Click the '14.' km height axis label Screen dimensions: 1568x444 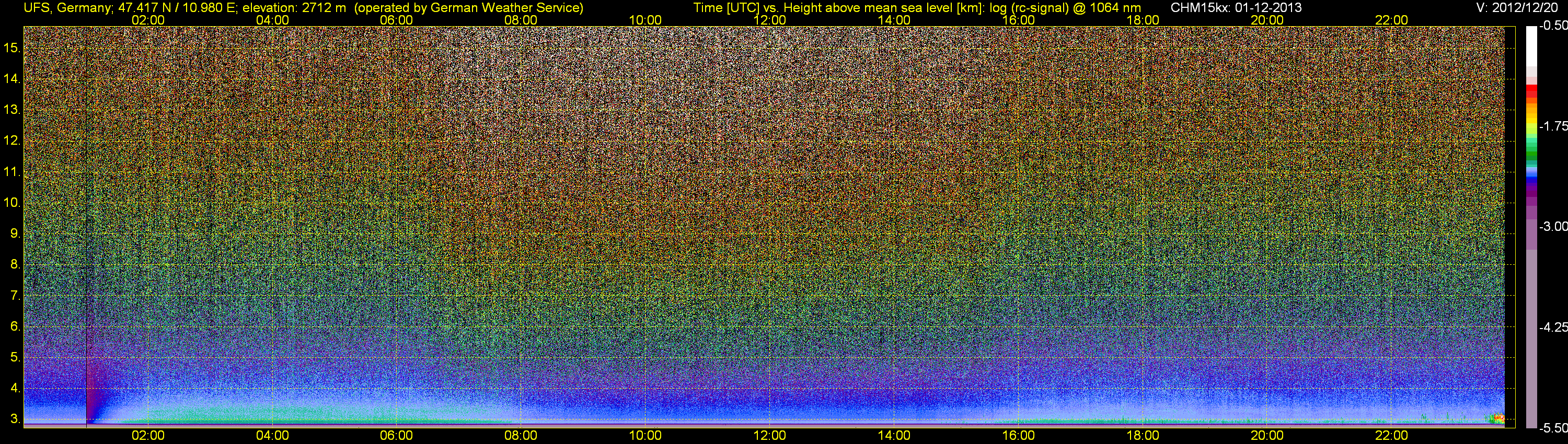(12, 78)
